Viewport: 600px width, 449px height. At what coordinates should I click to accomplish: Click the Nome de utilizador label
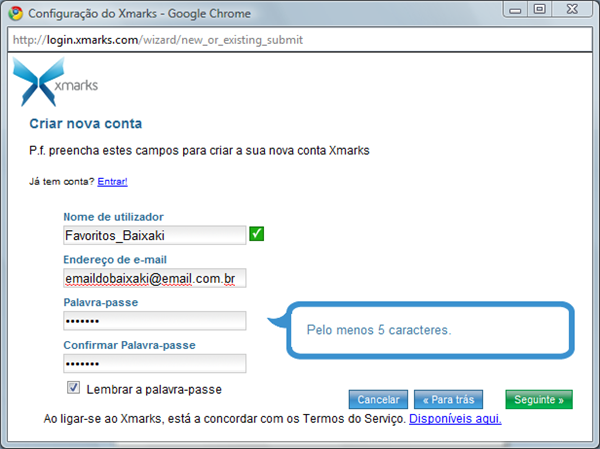[x=113, y=217]
